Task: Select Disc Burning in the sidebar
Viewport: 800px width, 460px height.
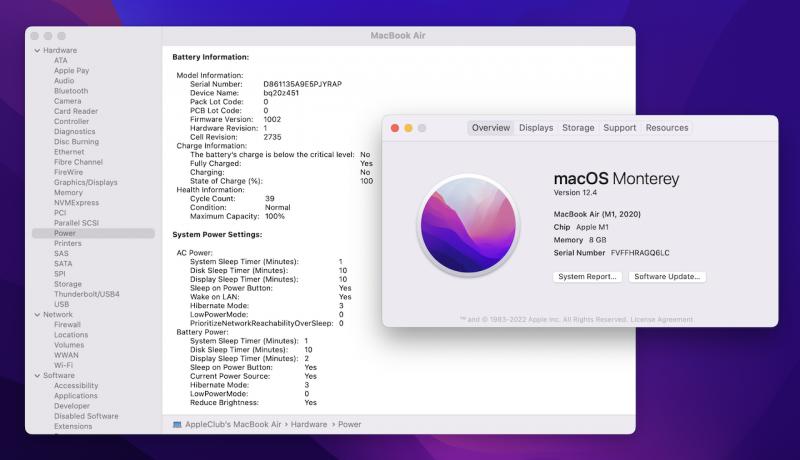Action: (76, 142)
